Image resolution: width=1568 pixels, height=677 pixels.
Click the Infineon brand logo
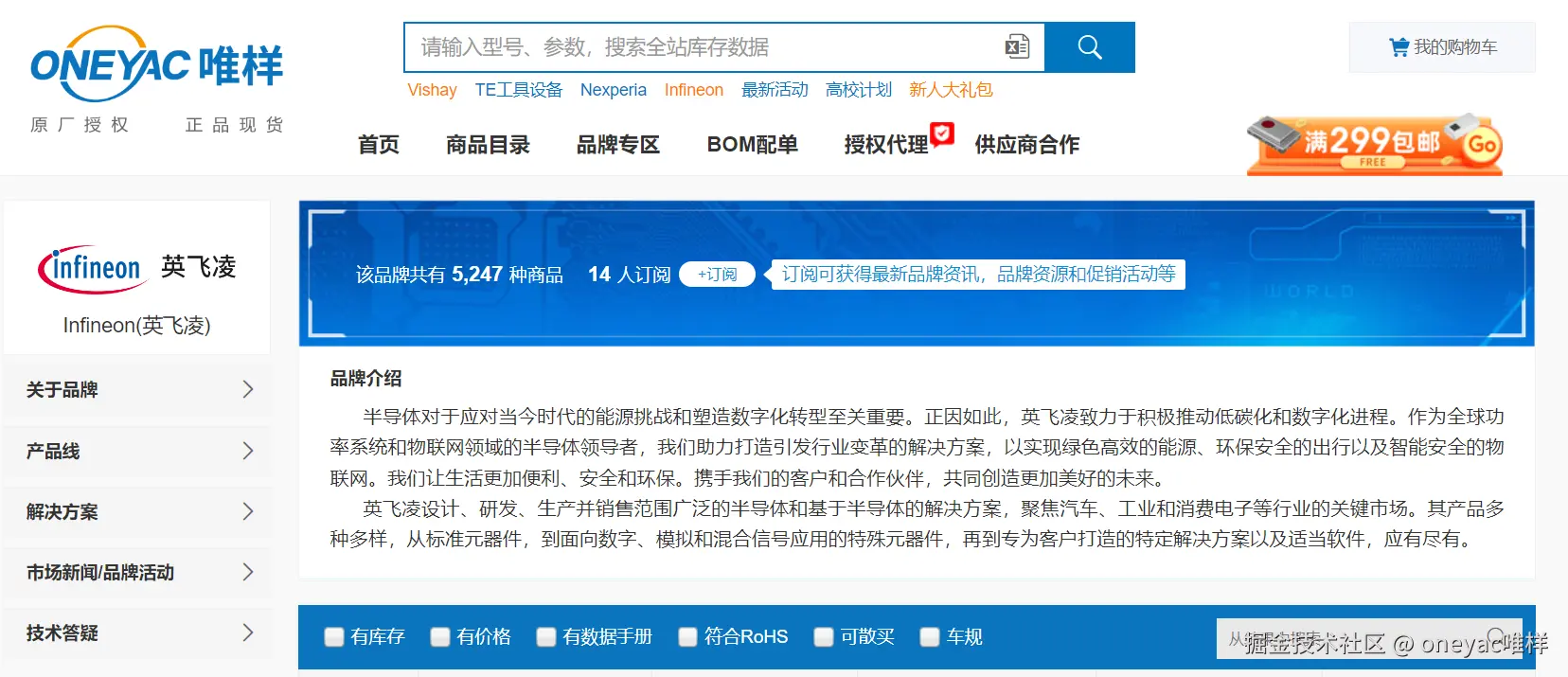[137, 269]
